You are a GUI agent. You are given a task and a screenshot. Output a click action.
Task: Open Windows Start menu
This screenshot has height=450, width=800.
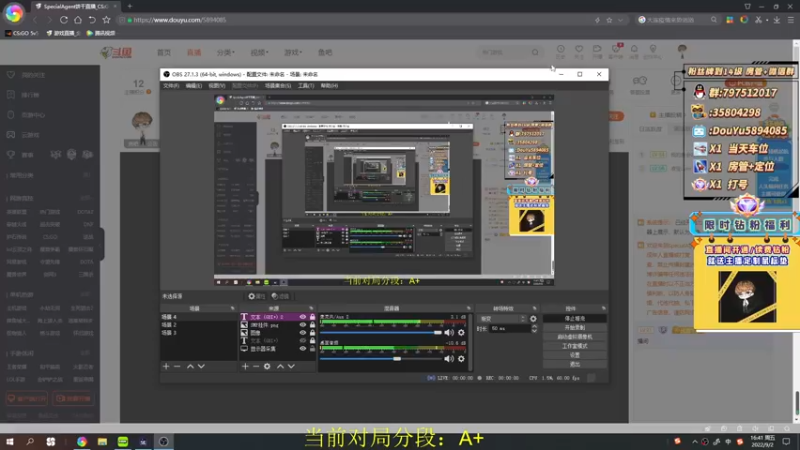[x=10, y=442]
